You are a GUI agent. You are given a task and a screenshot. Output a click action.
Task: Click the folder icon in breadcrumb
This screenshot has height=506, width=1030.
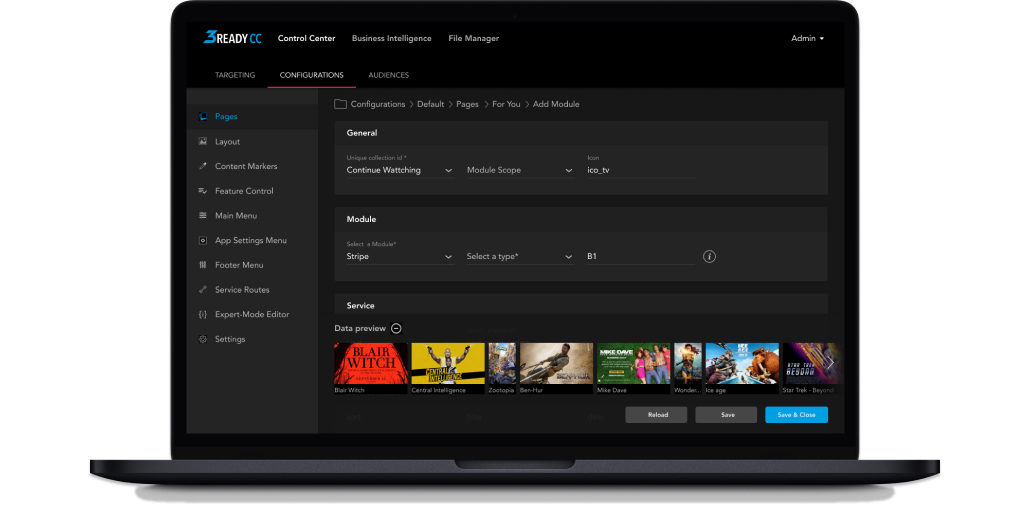point(340,104)
